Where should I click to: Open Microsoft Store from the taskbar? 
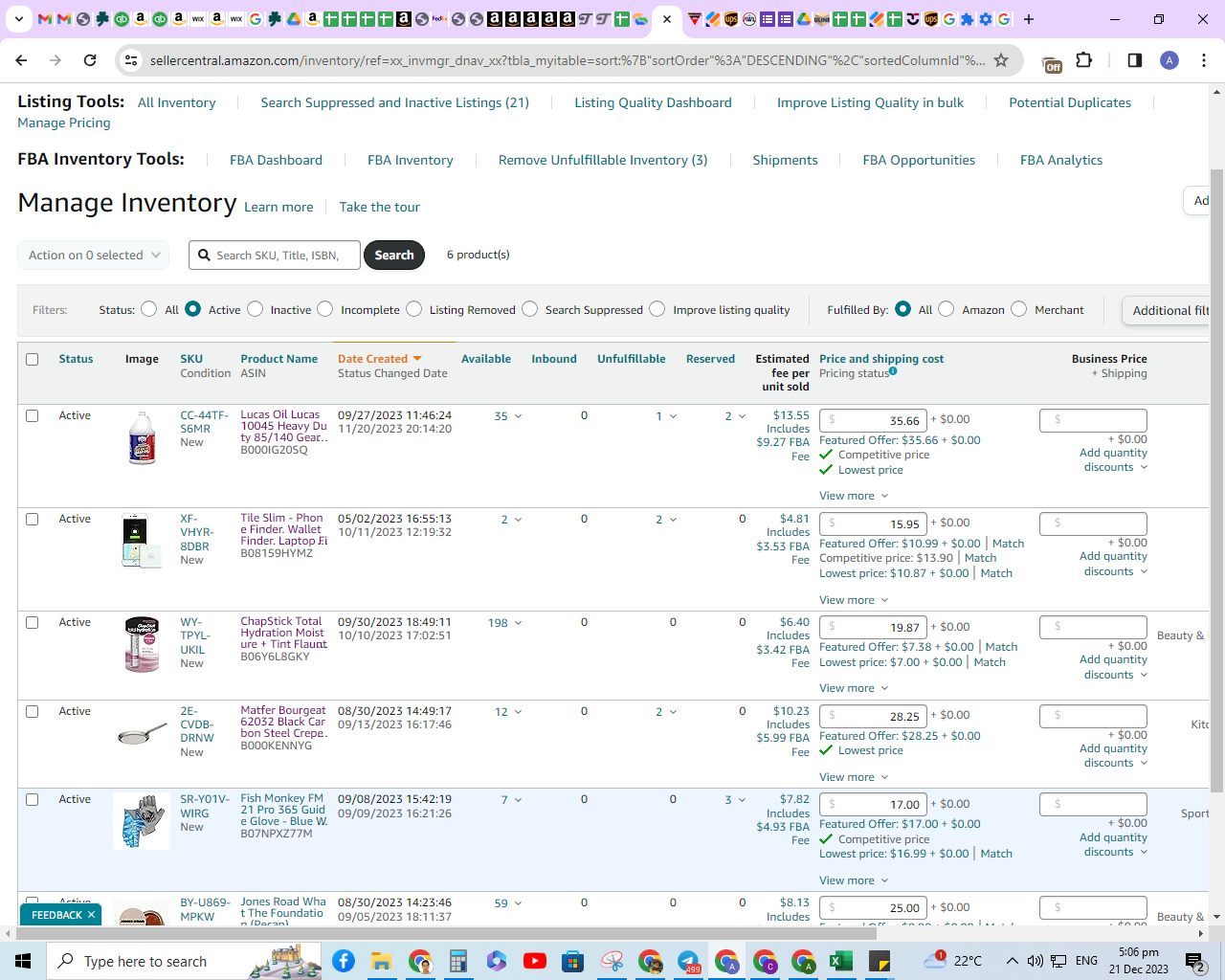[x=573, y=961]
